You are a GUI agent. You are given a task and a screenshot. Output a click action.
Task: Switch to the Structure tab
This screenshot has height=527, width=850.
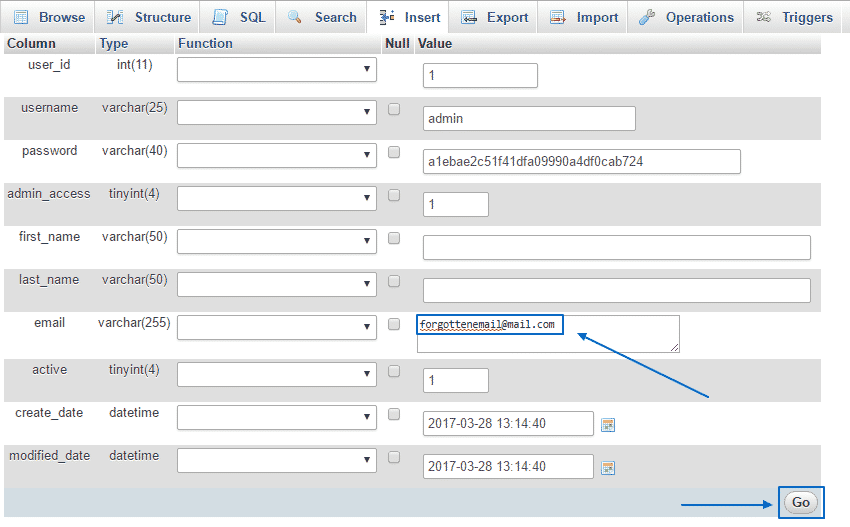(147, 17)
